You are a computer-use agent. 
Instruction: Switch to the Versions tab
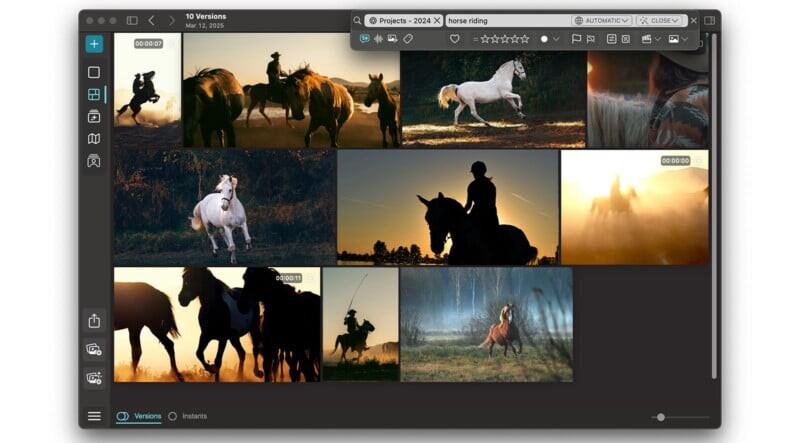[139, 416]
